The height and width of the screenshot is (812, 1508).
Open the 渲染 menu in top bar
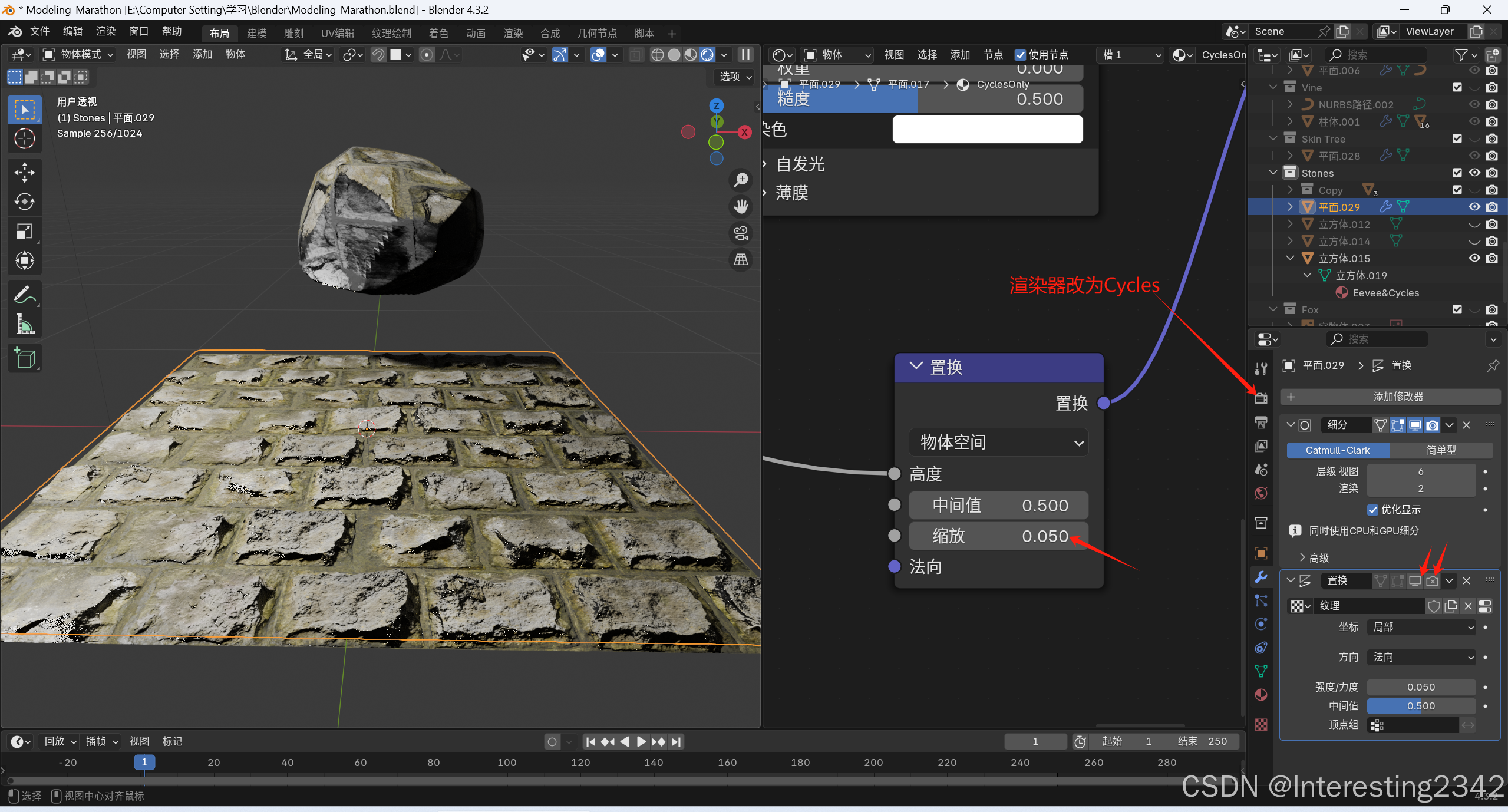point(106,31)
